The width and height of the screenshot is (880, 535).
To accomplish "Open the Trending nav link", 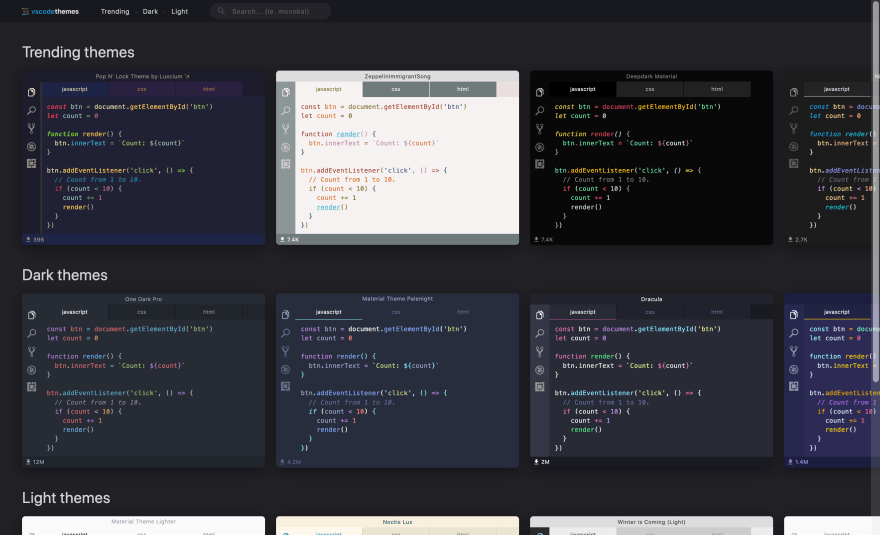I will (114, 11).
